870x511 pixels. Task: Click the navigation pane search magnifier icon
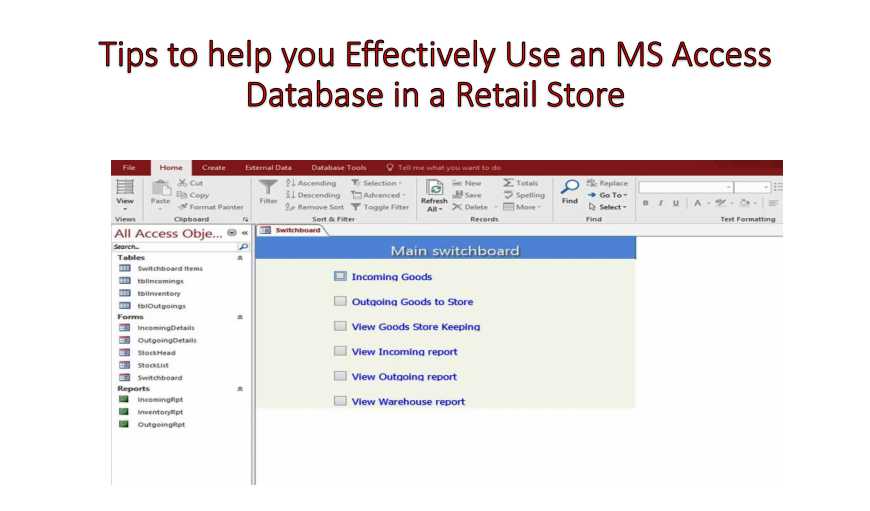click(x=243, y=246)
